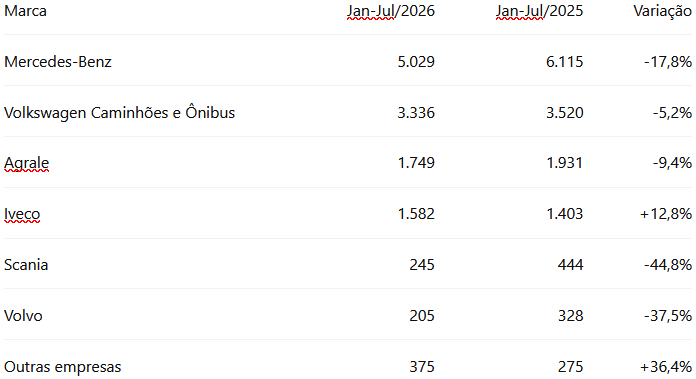The image size is (696, 379).
Task: Select the Jan-Jul/2026 column header
Action: (x=391, y=11)
